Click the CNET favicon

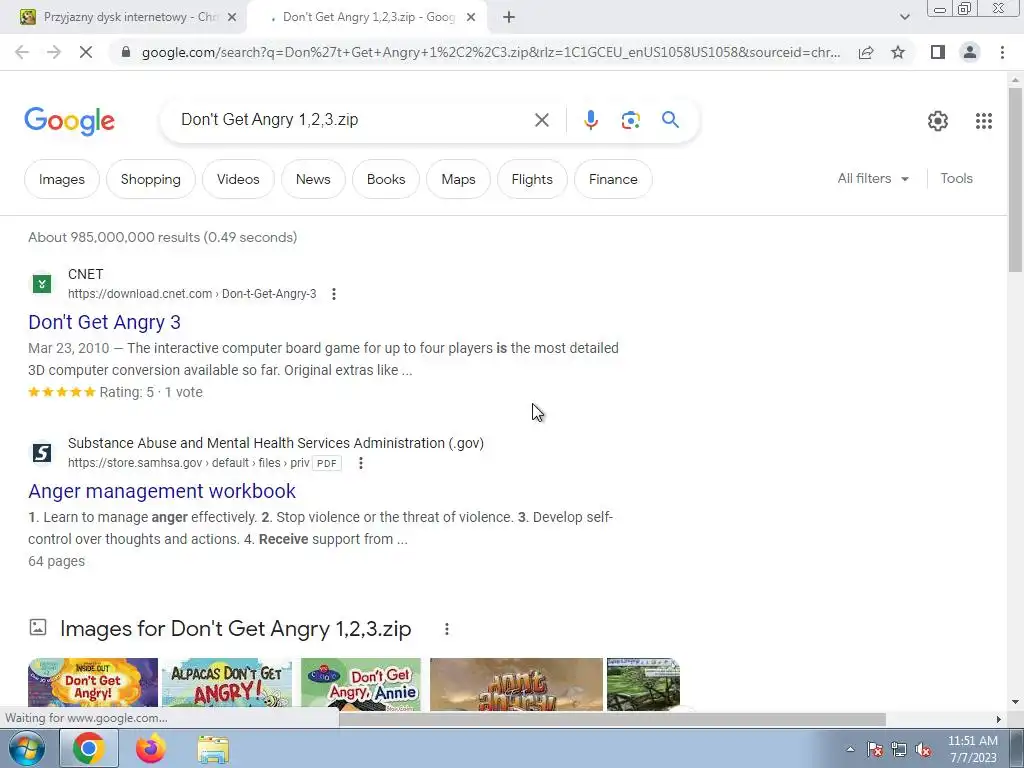coord(42,284)
